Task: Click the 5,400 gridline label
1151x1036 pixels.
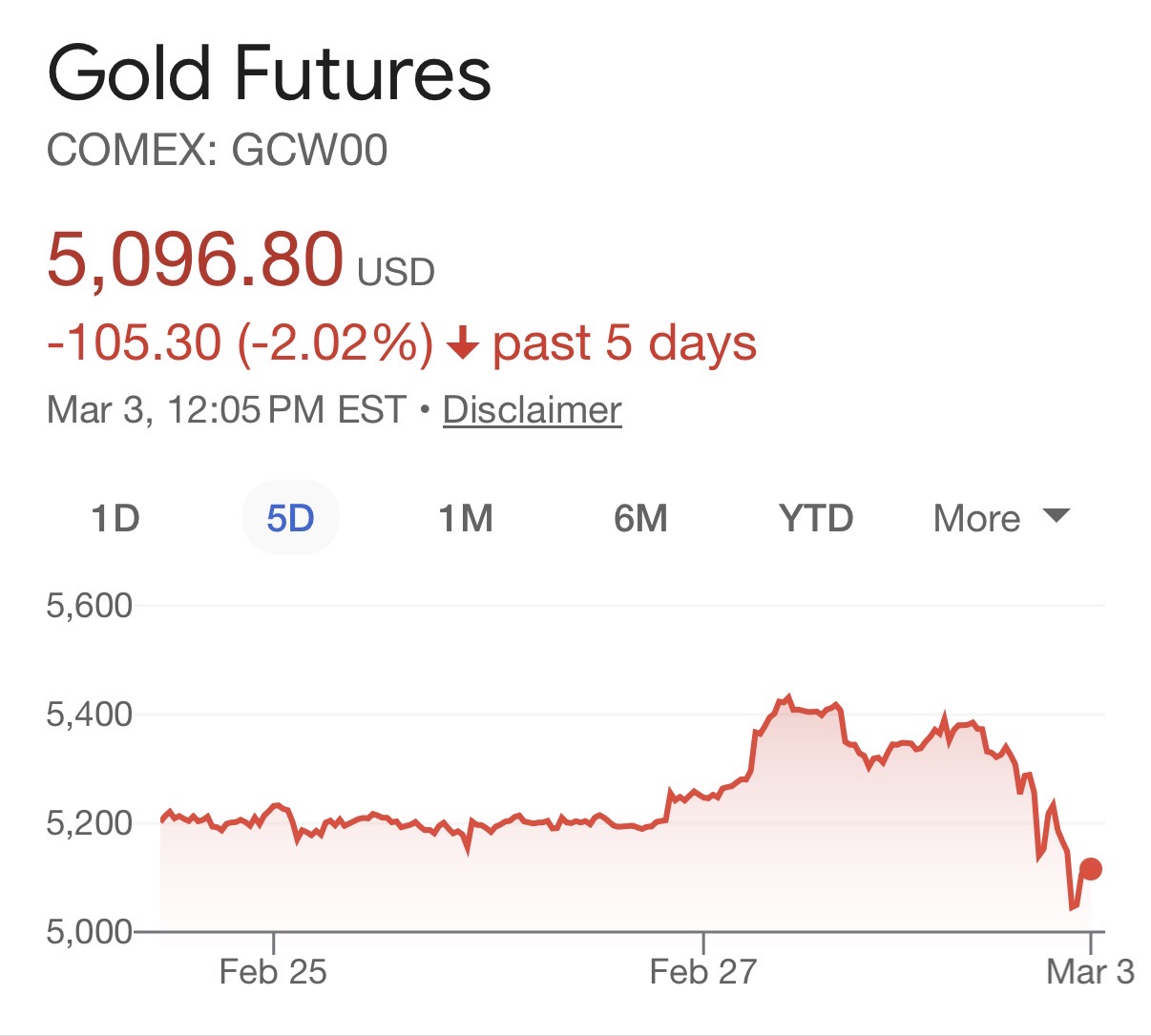Action: 90,715
